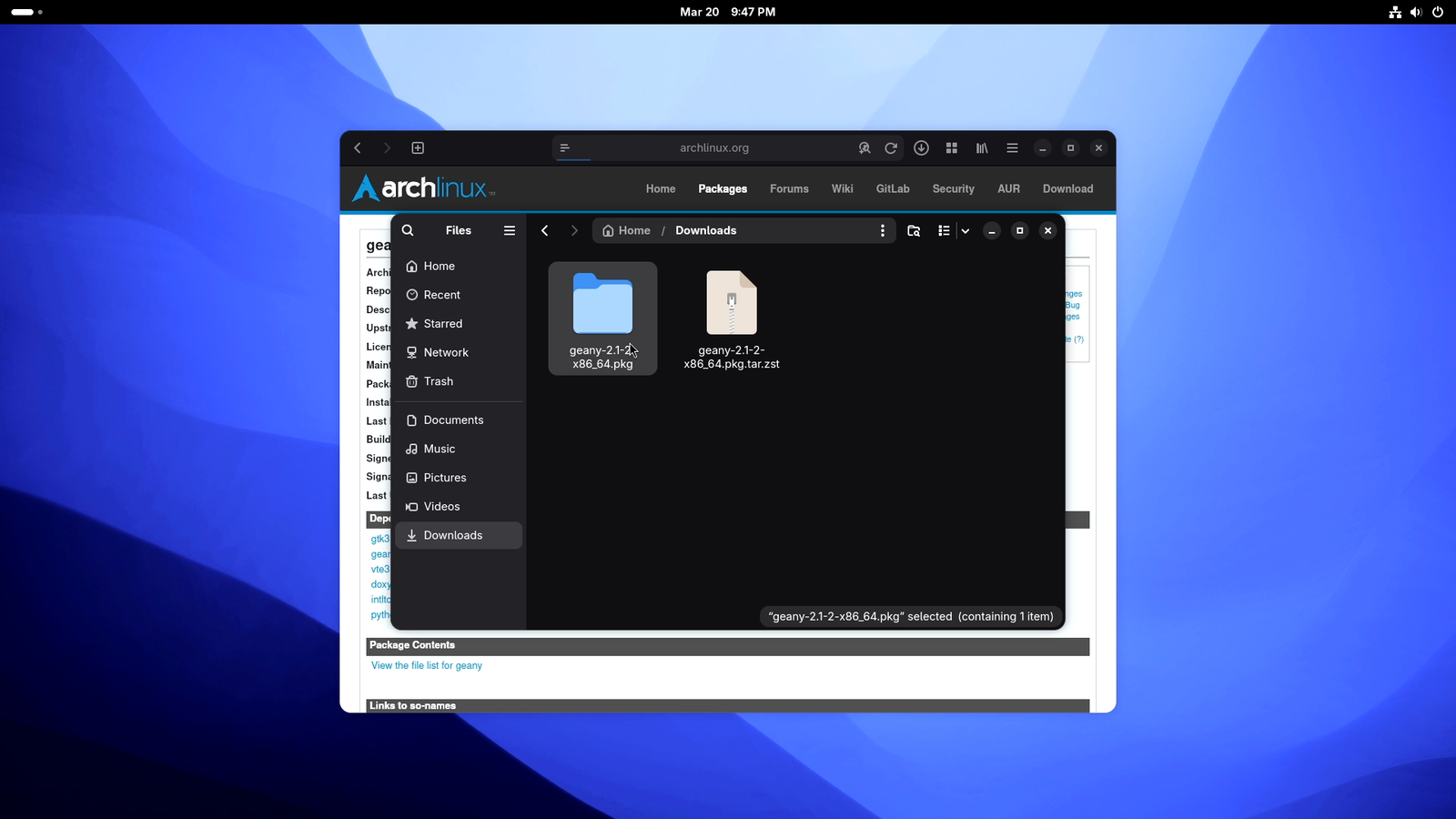This screenshot has height=819, width=1456.
Task: Reload the archlinux.org page
Action: coord(891,147)
